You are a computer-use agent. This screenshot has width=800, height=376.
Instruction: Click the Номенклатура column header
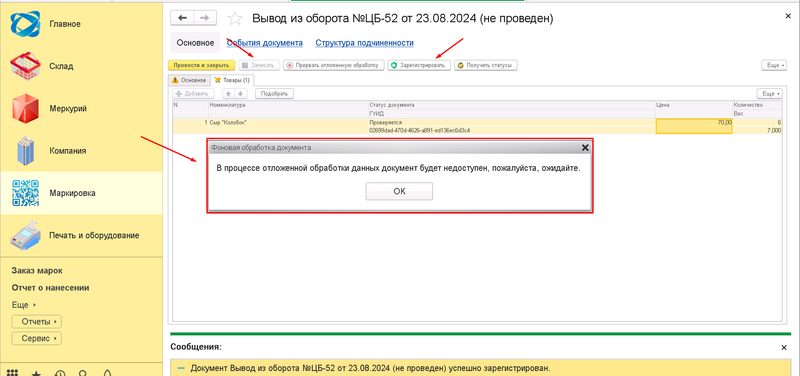pos(288,105)
